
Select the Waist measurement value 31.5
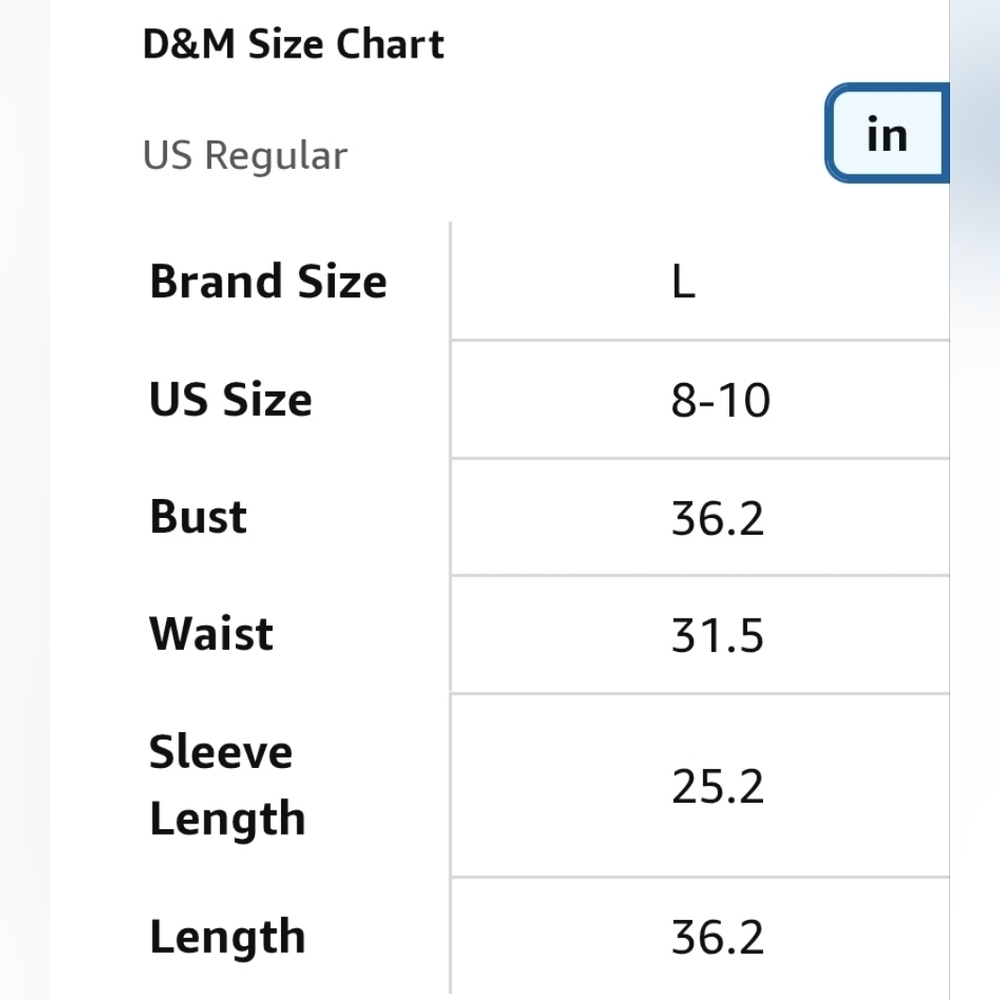click(717, 636)
